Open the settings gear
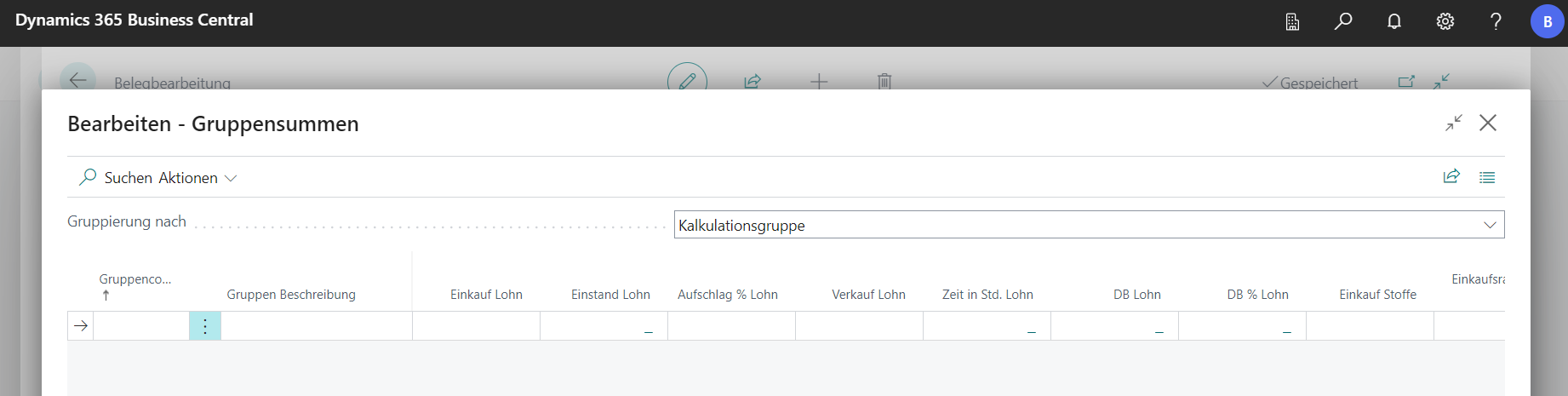Image resolution: width=1568 pixels, height=396 pixels. 1445,21
